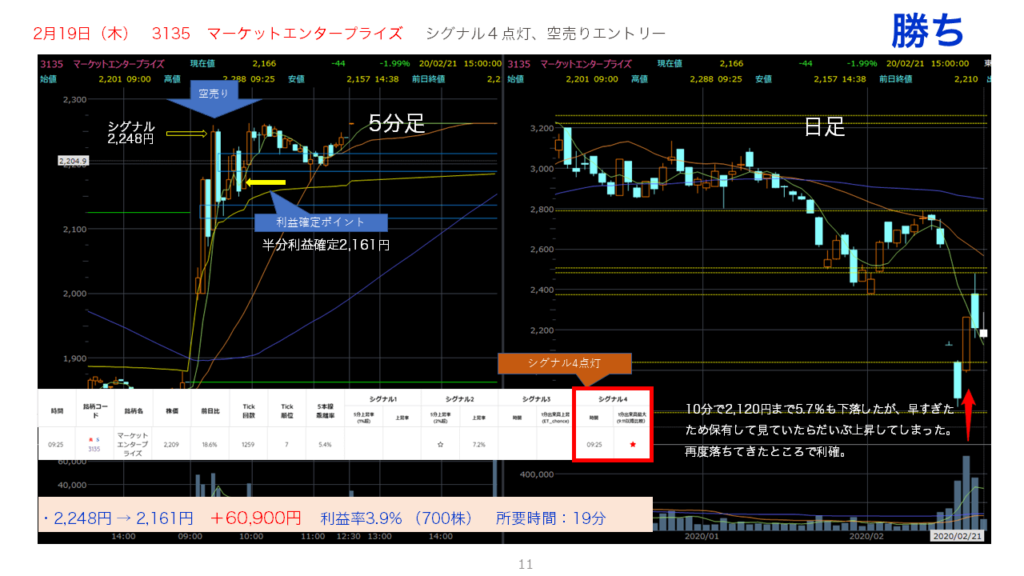The width and height of the screenshot is (1024, 576).
Task: Select the 時間 column header in the table
Action: [x=57, y=411]
